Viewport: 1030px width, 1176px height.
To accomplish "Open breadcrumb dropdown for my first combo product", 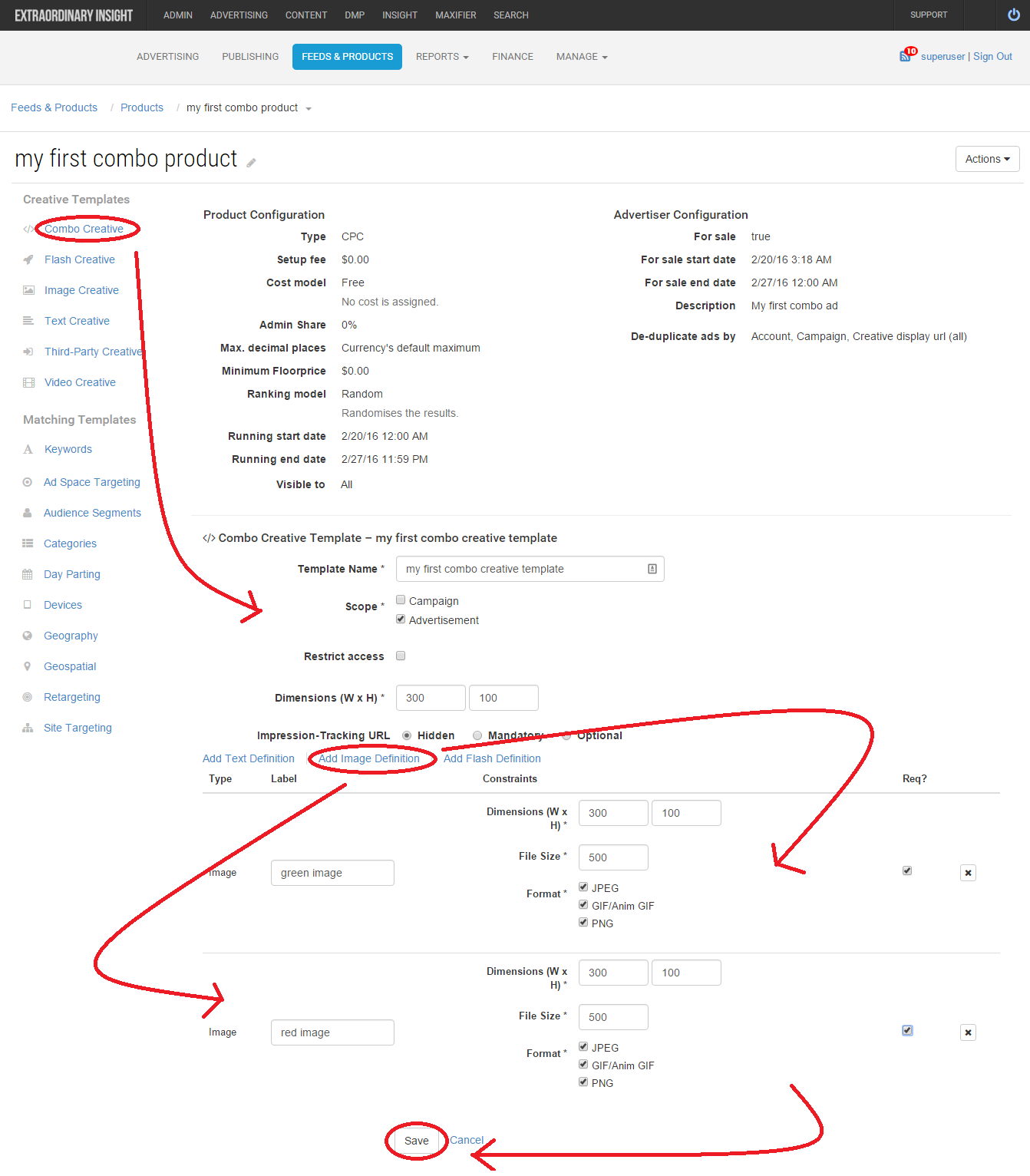I will [309, 109].
